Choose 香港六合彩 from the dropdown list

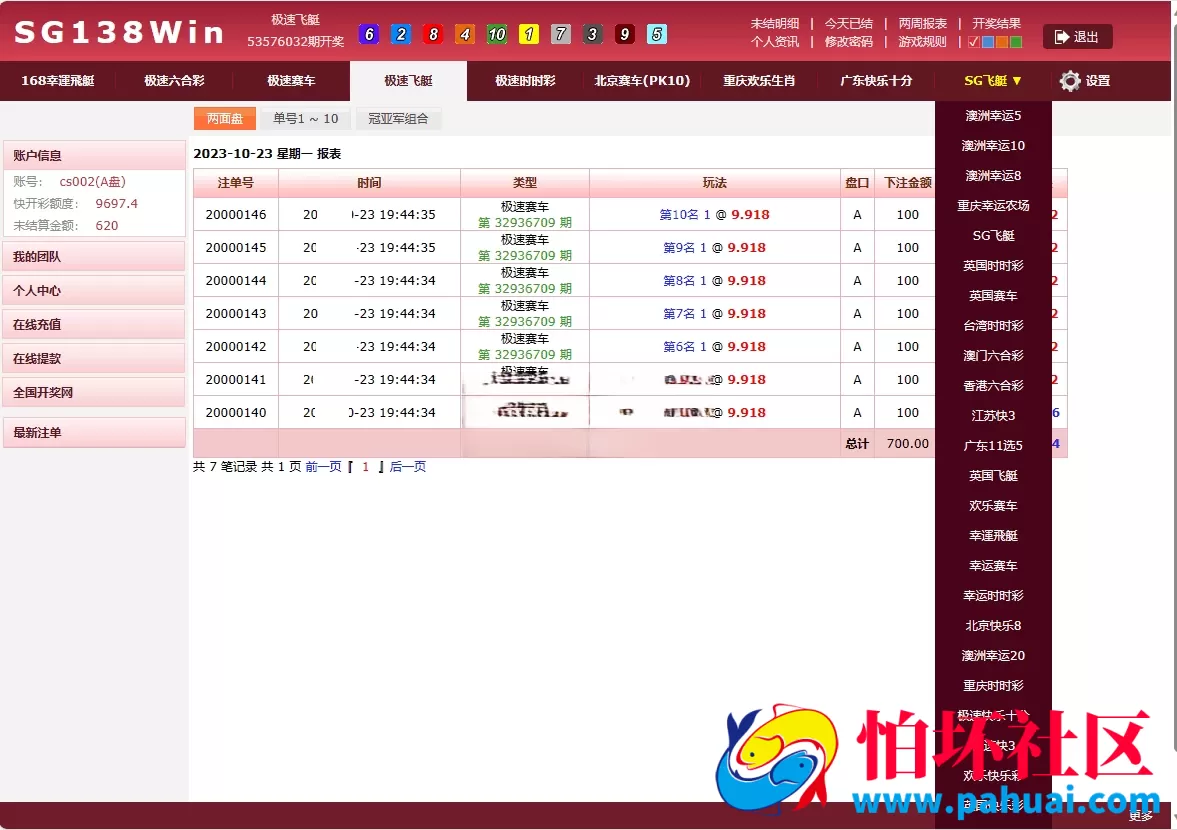993,386
